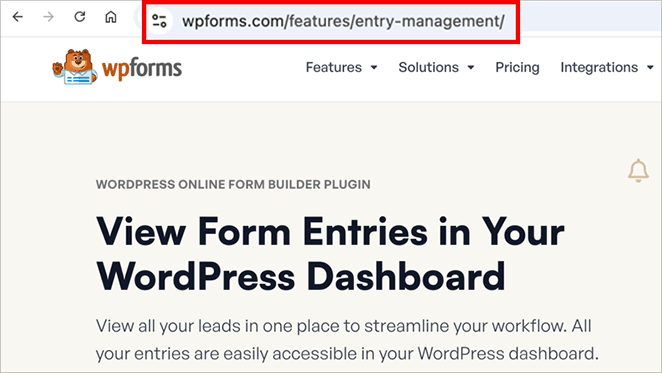Click 'WORDPRESS ONLINE FORM BUILDER PLUGIN' text
662x373 pixels.
(233, 185)
